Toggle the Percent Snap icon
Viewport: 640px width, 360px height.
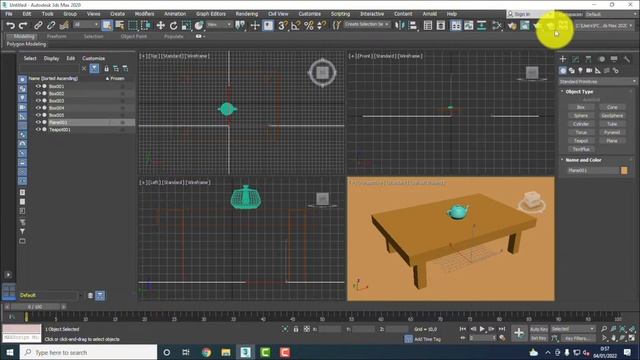coord(309,25)
